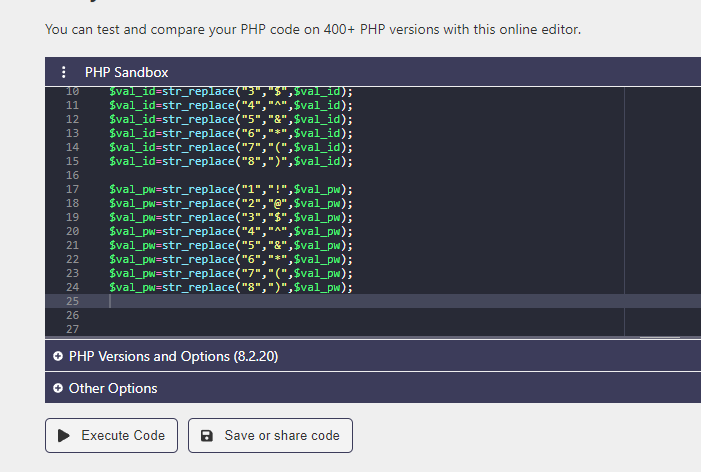Click code on line 19 replacing "3" in val_pw
The width and height of the screenshot is (701, 472).
(231, 217)
